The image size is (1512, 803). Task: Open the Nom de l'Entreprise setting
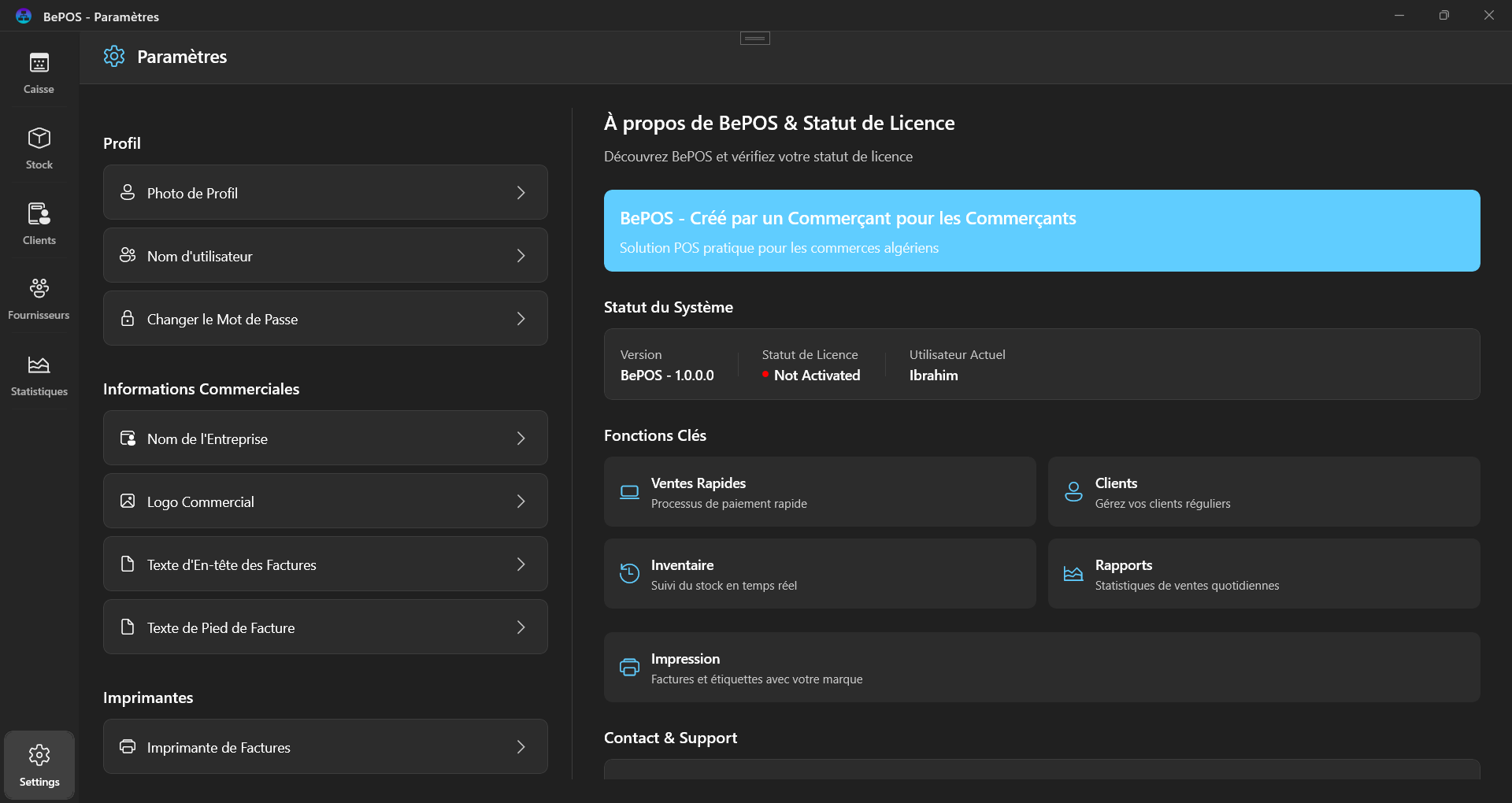[324, 438]
